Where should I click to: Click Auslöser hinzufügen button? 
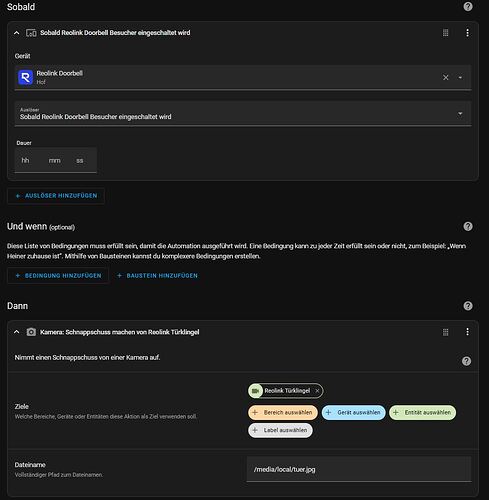pyautogui.click(x=56, y=196)
